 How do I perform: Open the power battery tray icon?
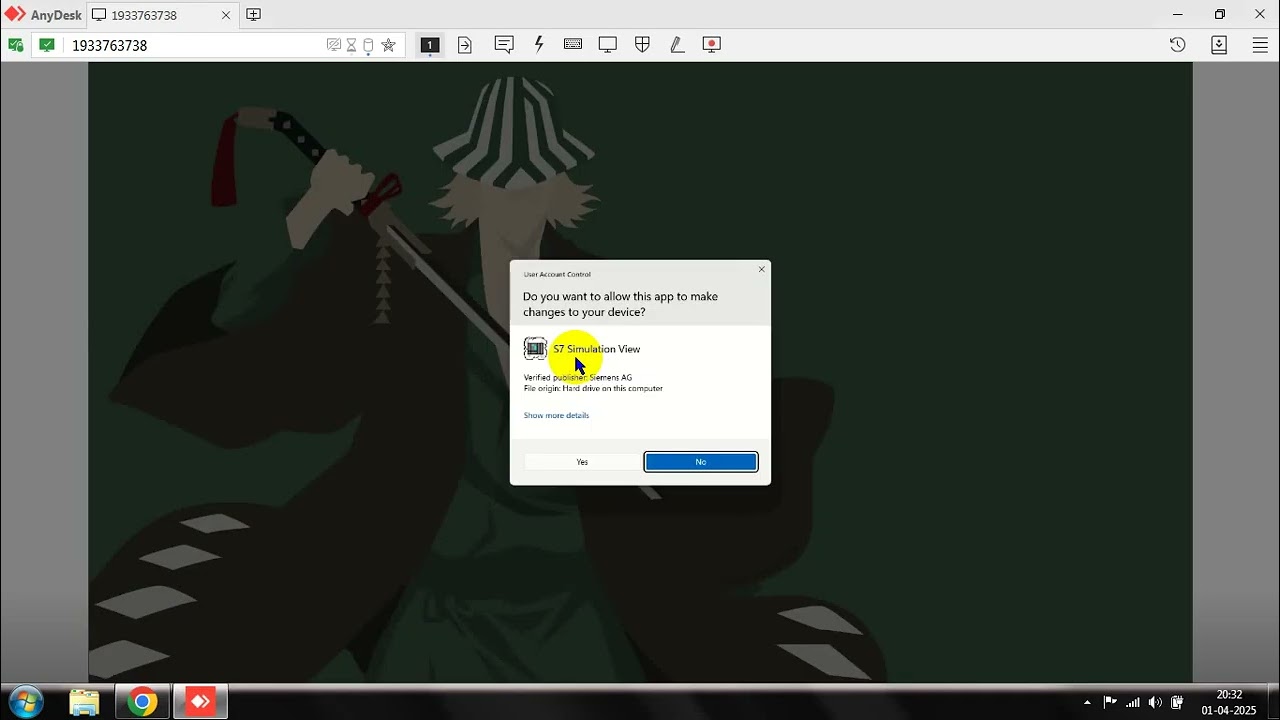click(x=1178, y=702)
